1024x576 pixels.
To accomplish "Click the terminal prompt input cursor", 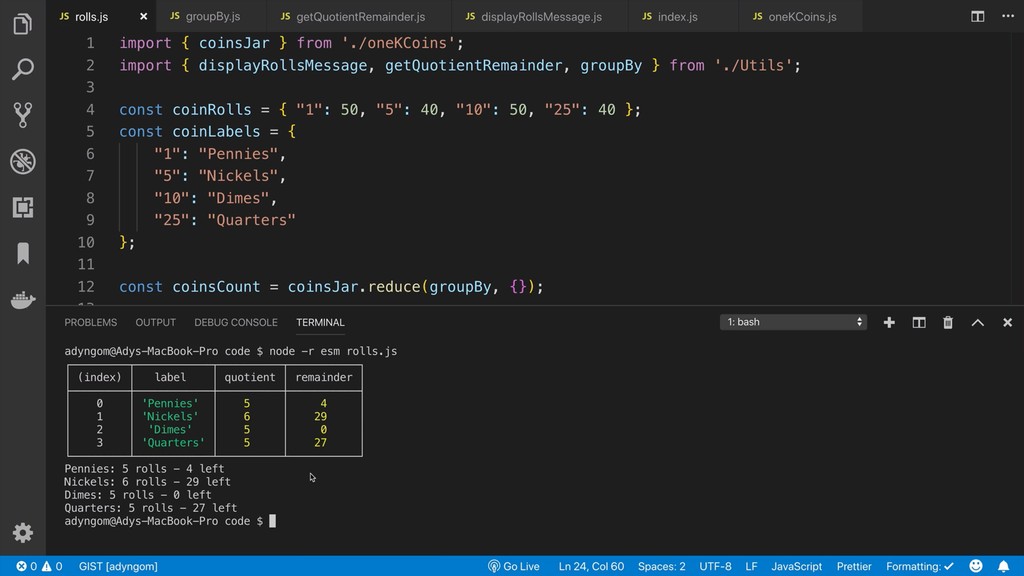I will (x=272, y=521).
